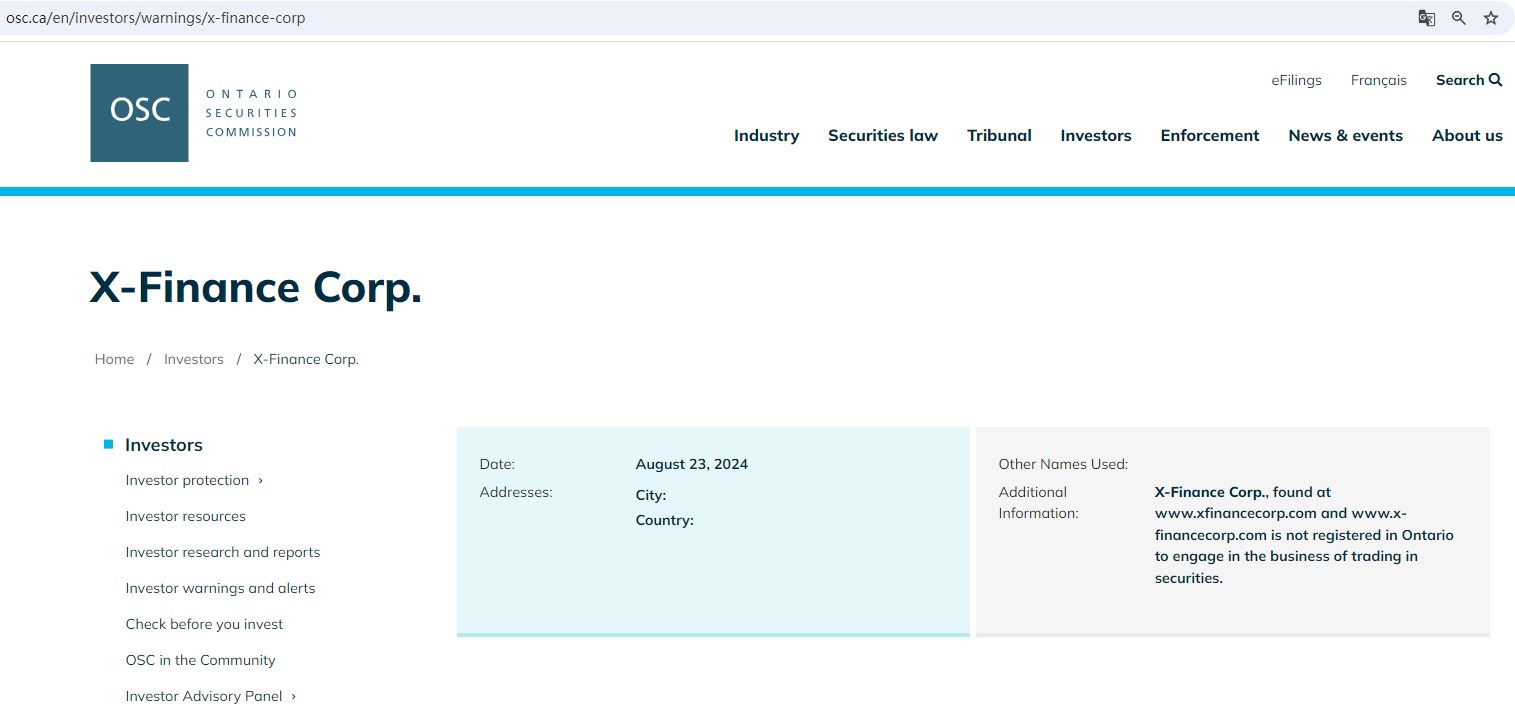Open Investor warnings and alerts link

220,588
